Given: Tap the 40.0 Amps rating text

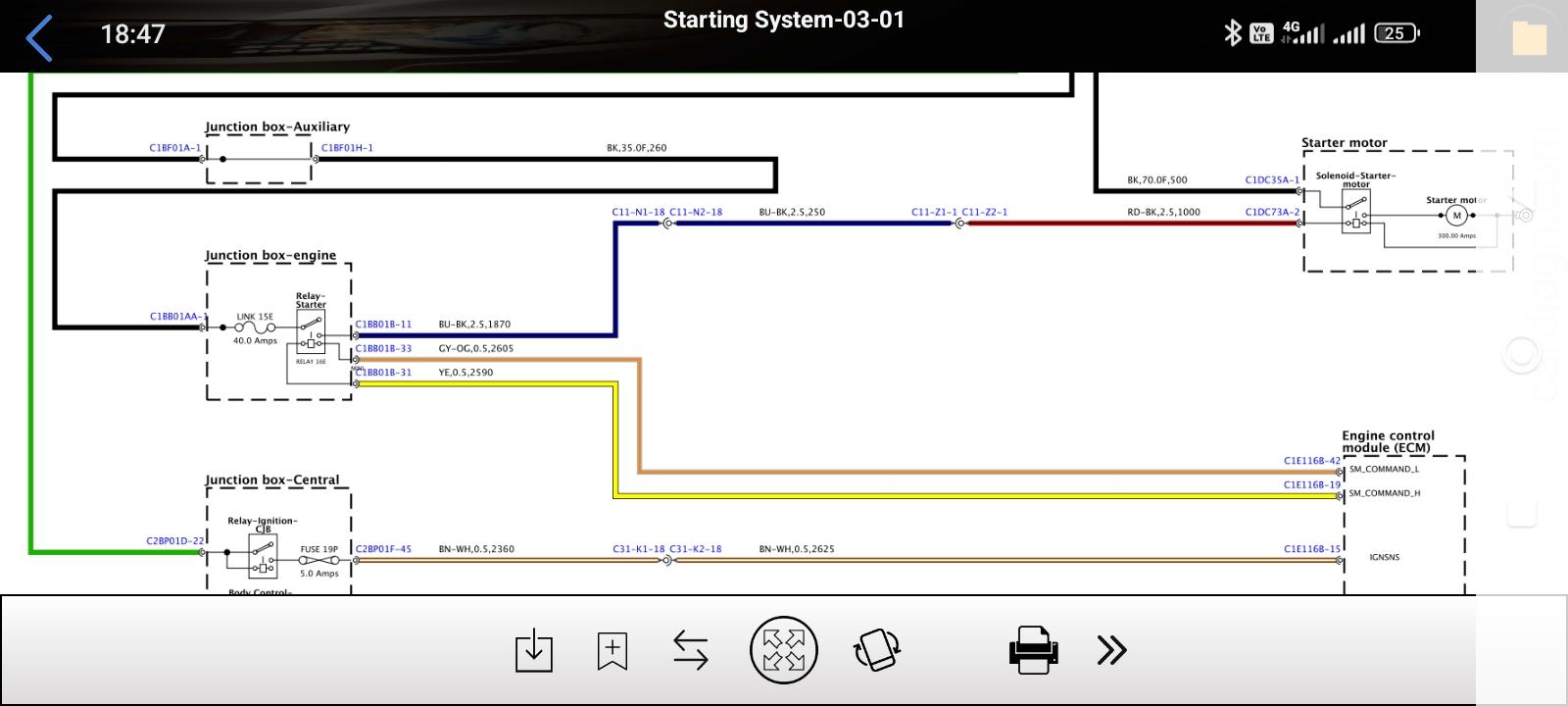Looking at the screenshot, I should [255, 341].
